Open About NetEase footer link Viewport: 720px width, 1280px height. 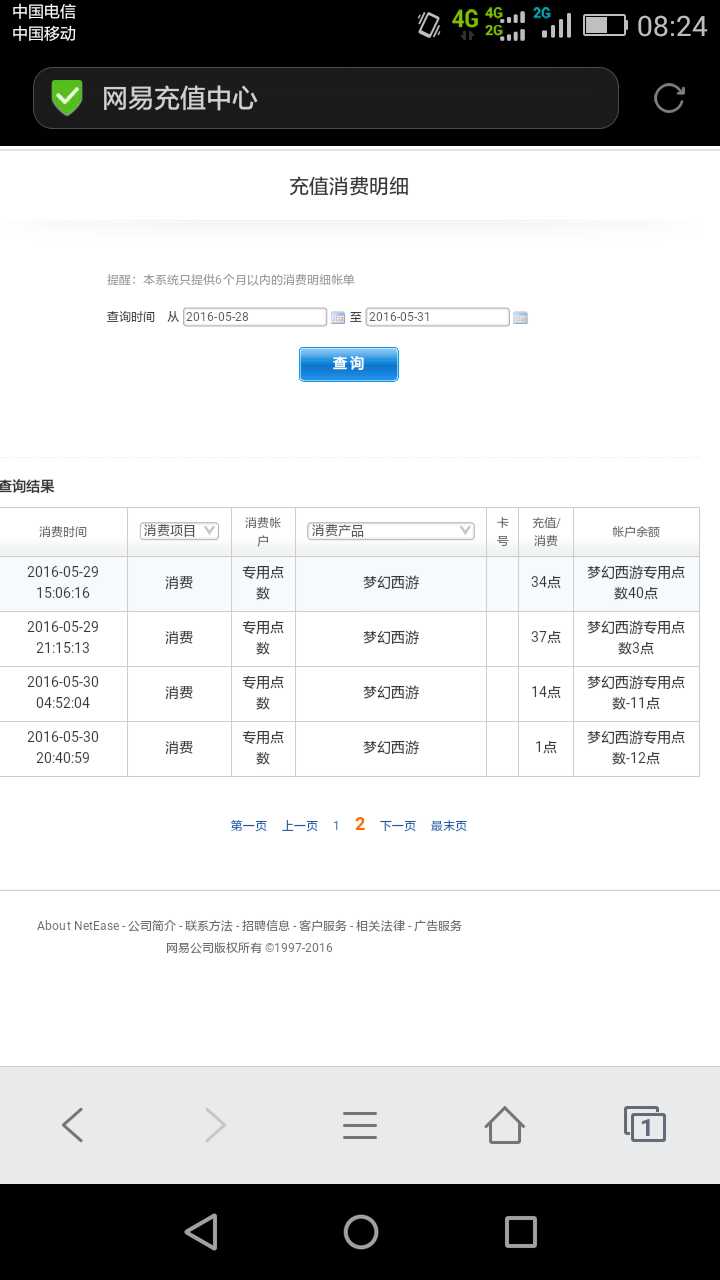coord(78,926)
